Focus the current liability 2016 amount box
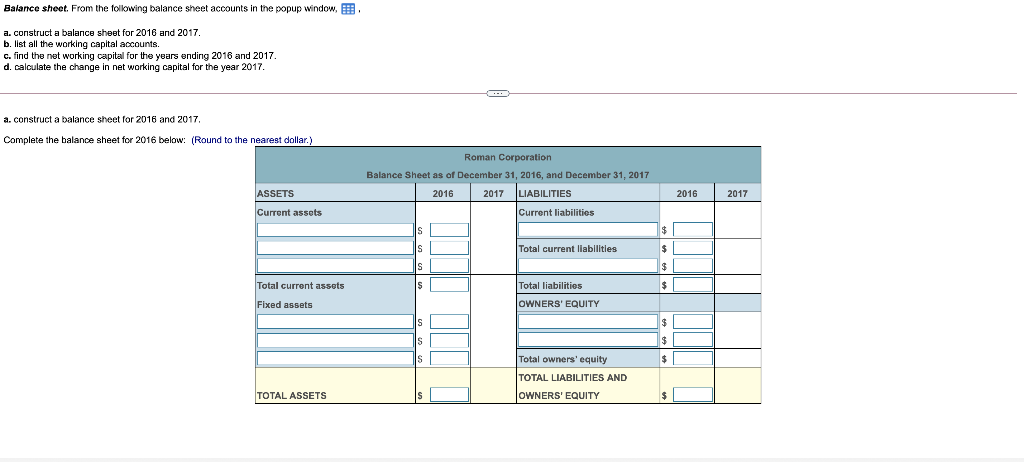The width and height of the screenshot is (1024, 462). tap(693, 230)
